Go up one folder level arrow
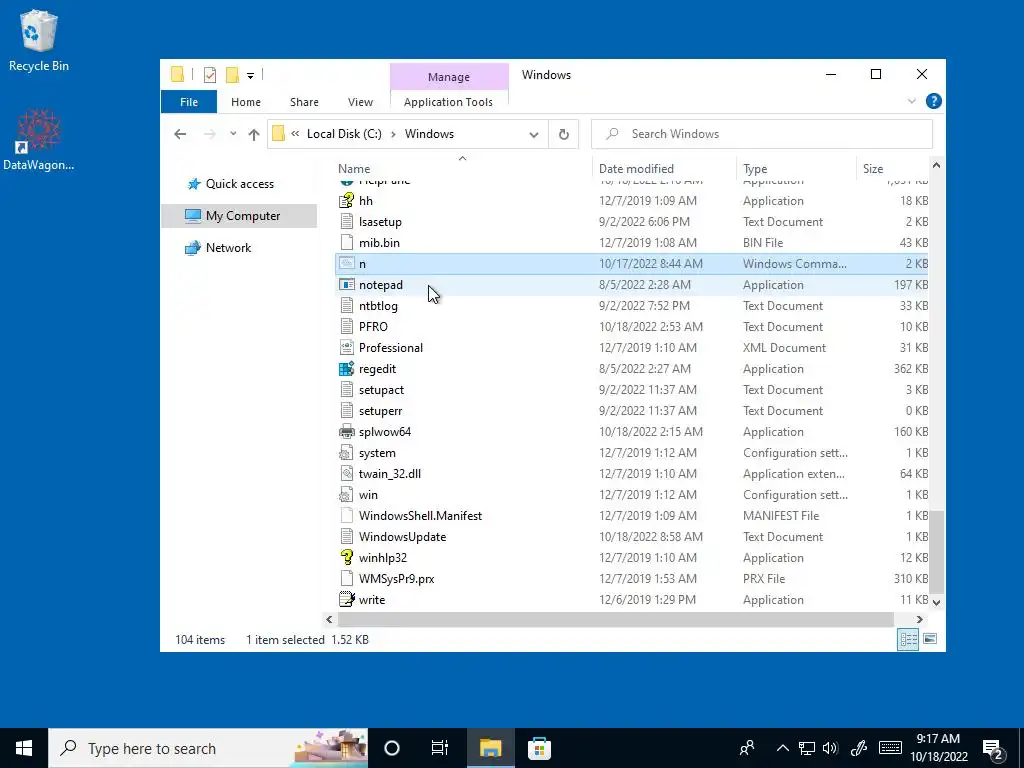The width and height of the screenshot is (1024, 768). (x=254, y=134)
